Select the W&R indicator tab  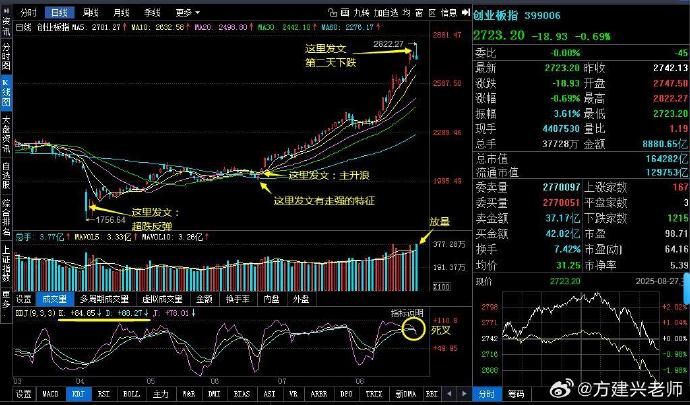click(189, 394)
